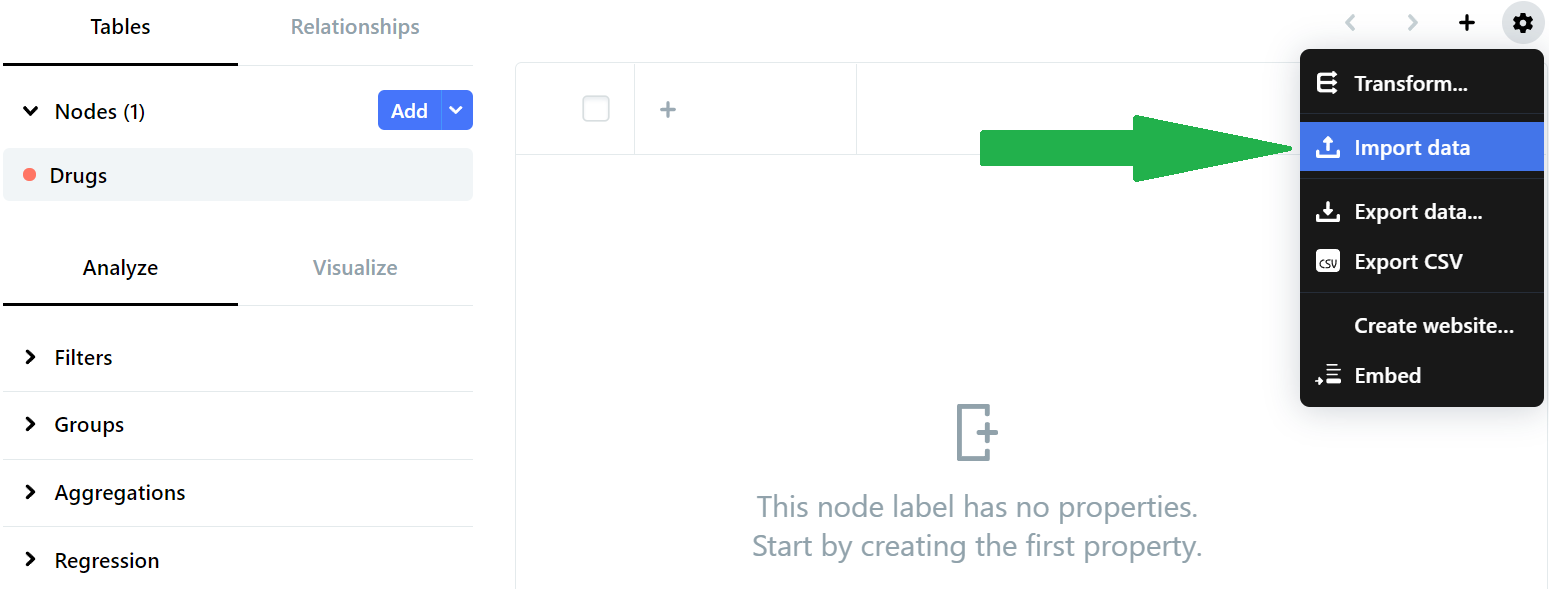Click the empty-table add property icon
This screenshot has height=594, width=1549.
[x=977, y=433]
